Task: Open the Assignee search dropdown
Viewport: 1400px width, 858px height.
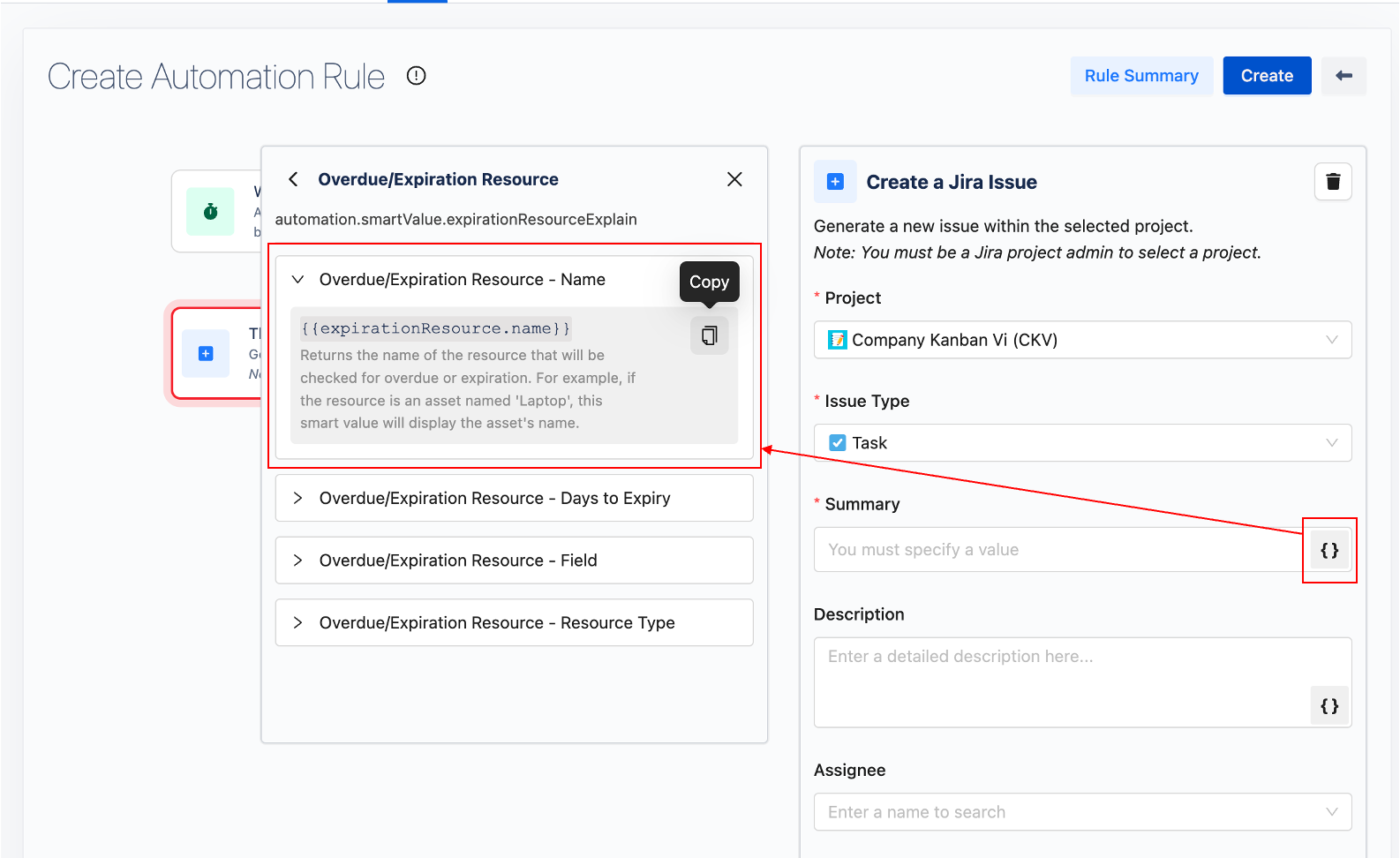Action: pos(1082,812)
